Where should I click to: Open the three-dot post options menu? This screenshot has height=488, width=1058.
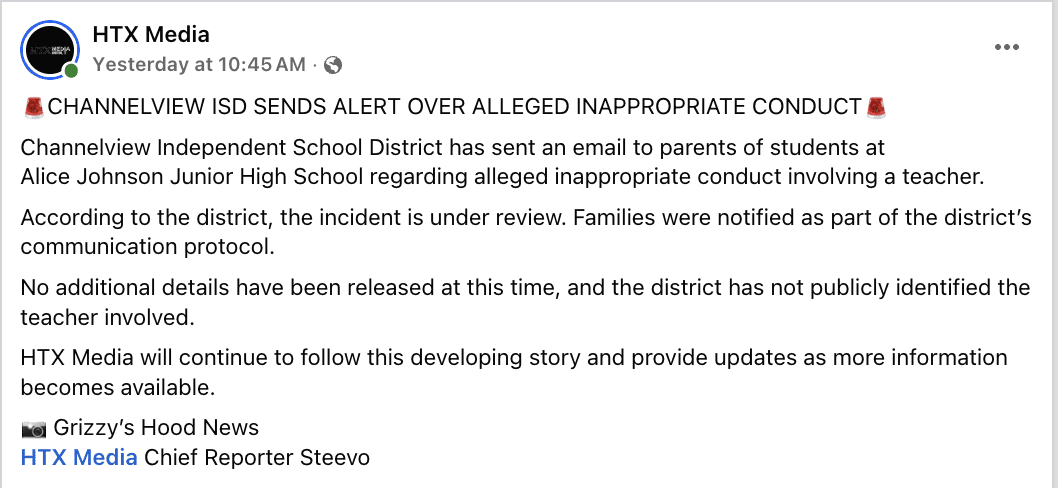1005,47
